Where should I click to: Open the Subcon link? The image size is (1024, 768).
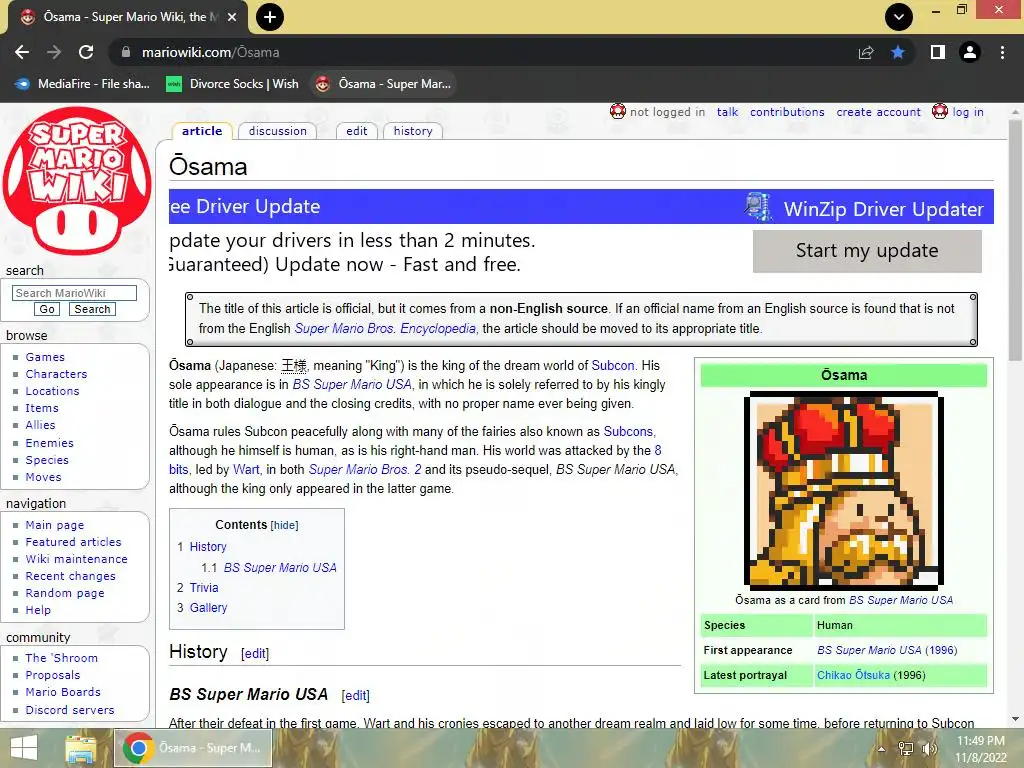[x=613, y=365]
